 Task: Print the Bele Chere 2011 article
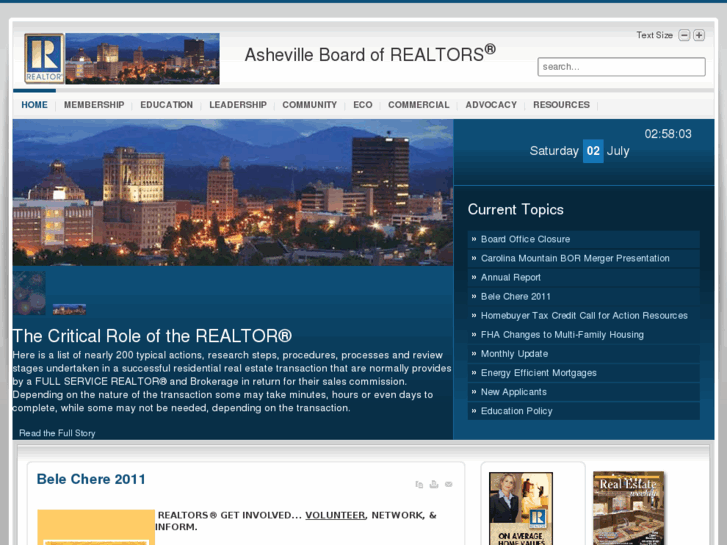point(434,484)
